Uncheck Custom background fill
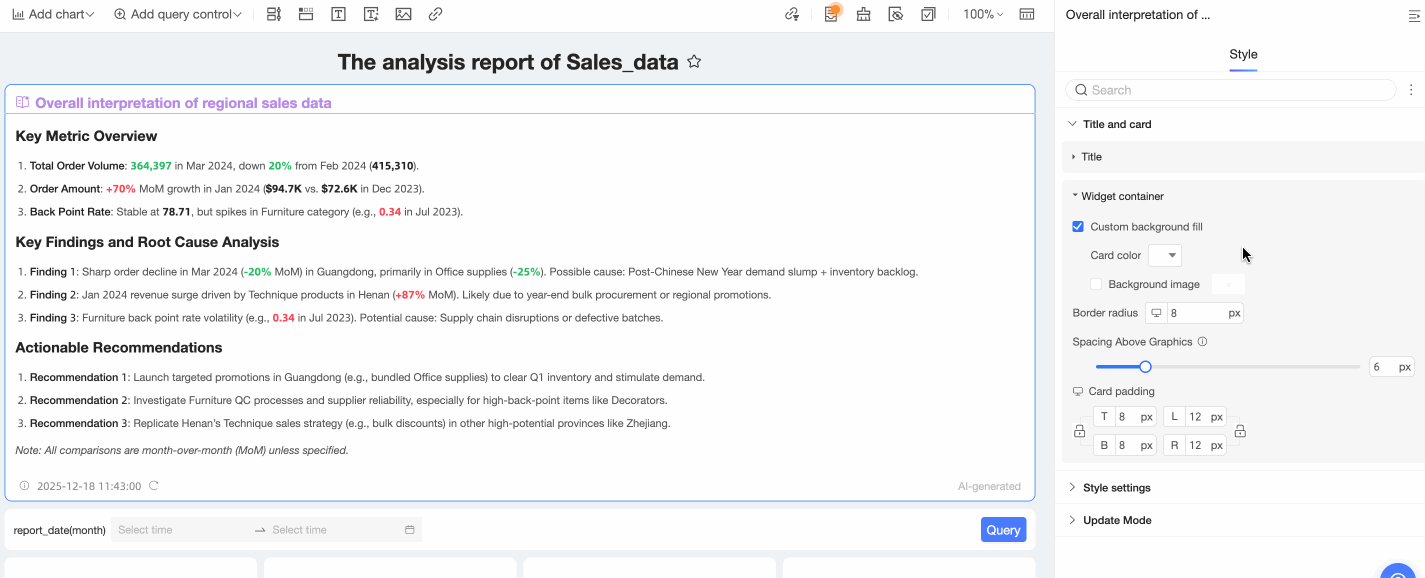The width and height of the screenshot is (1425, 578). 1078,227
